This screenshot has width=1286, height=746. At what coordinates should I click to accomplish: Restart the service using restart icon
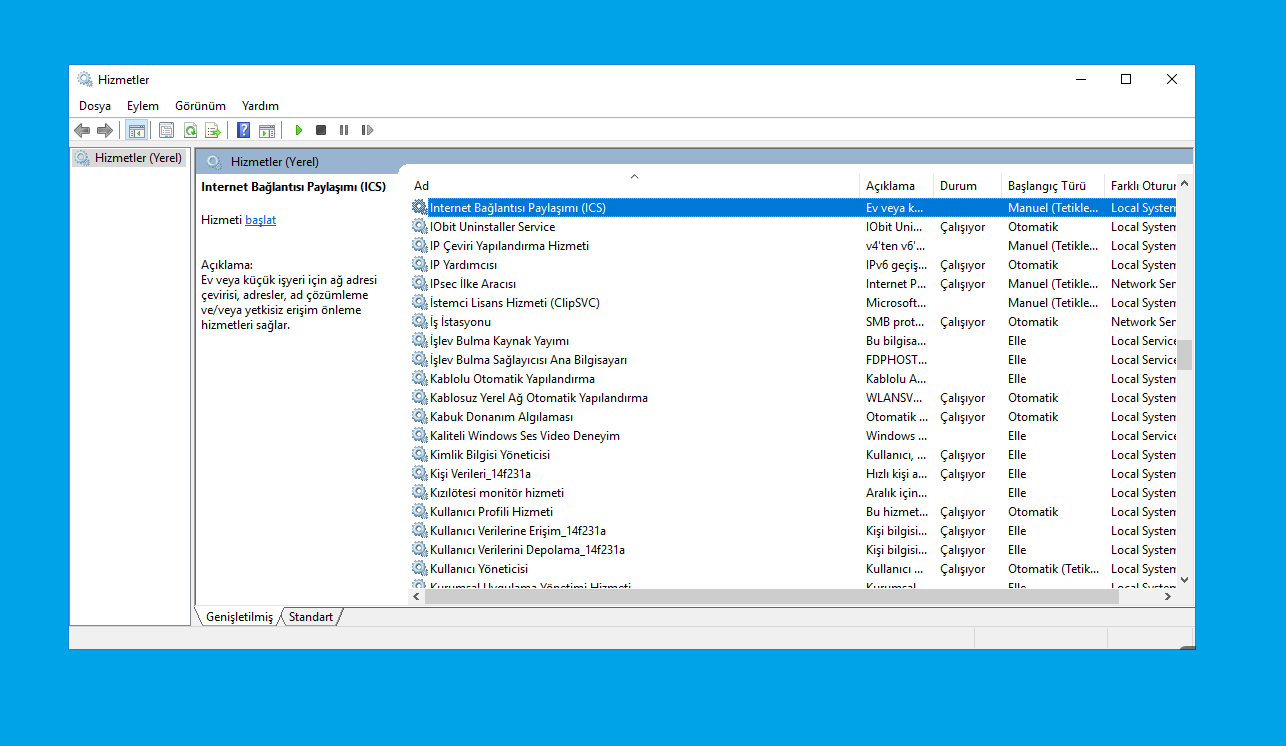tap(367, 130)
